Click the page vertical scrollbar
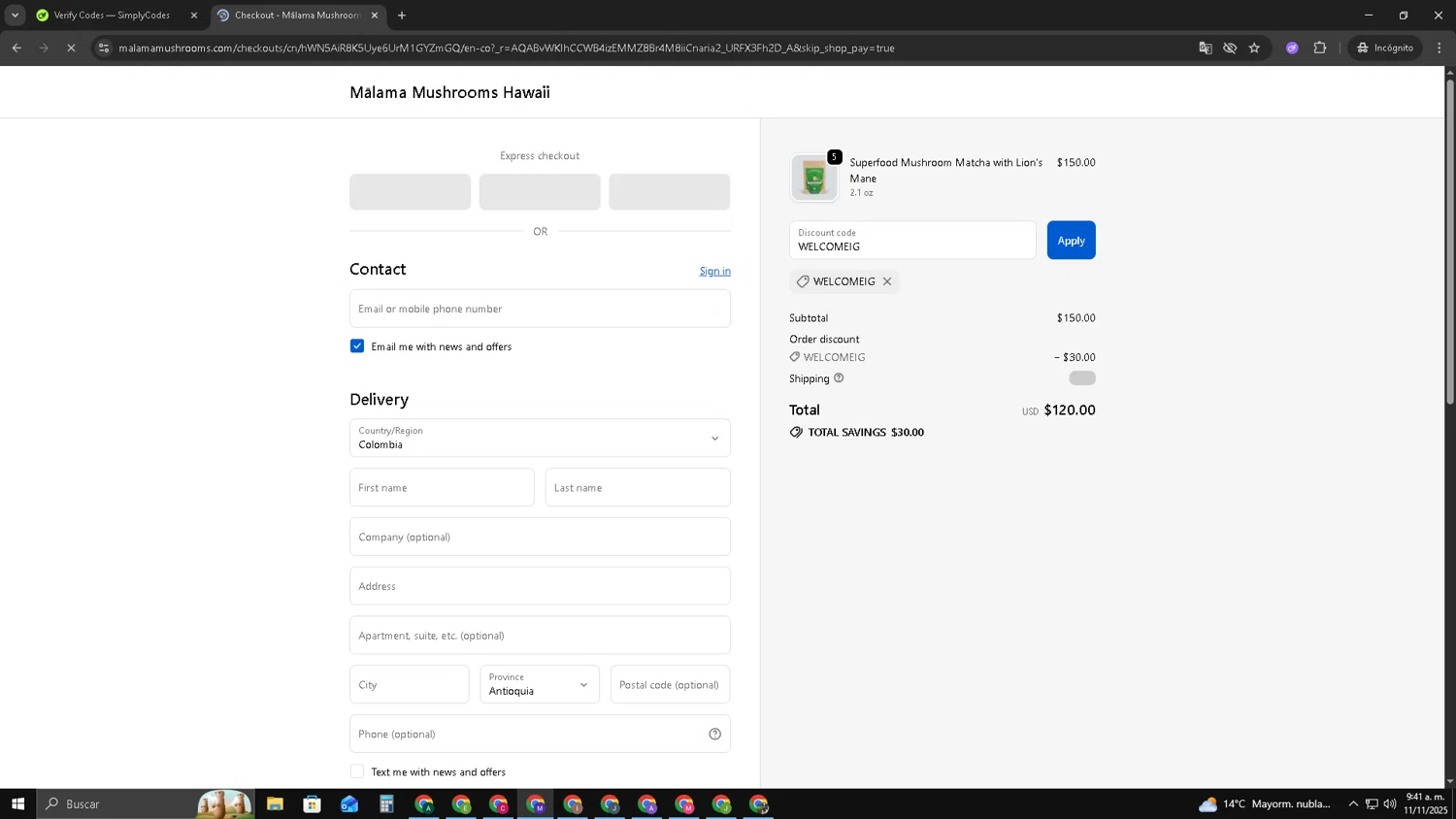The height and width of the screenshot is (819, 1456). pos(1450,243)
